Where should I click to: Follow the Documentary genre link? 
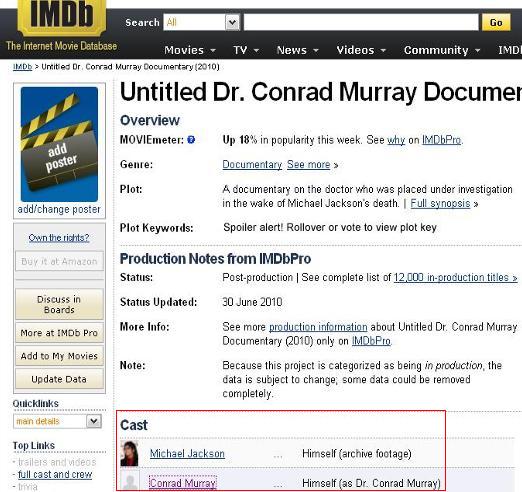tap(252, 165)
